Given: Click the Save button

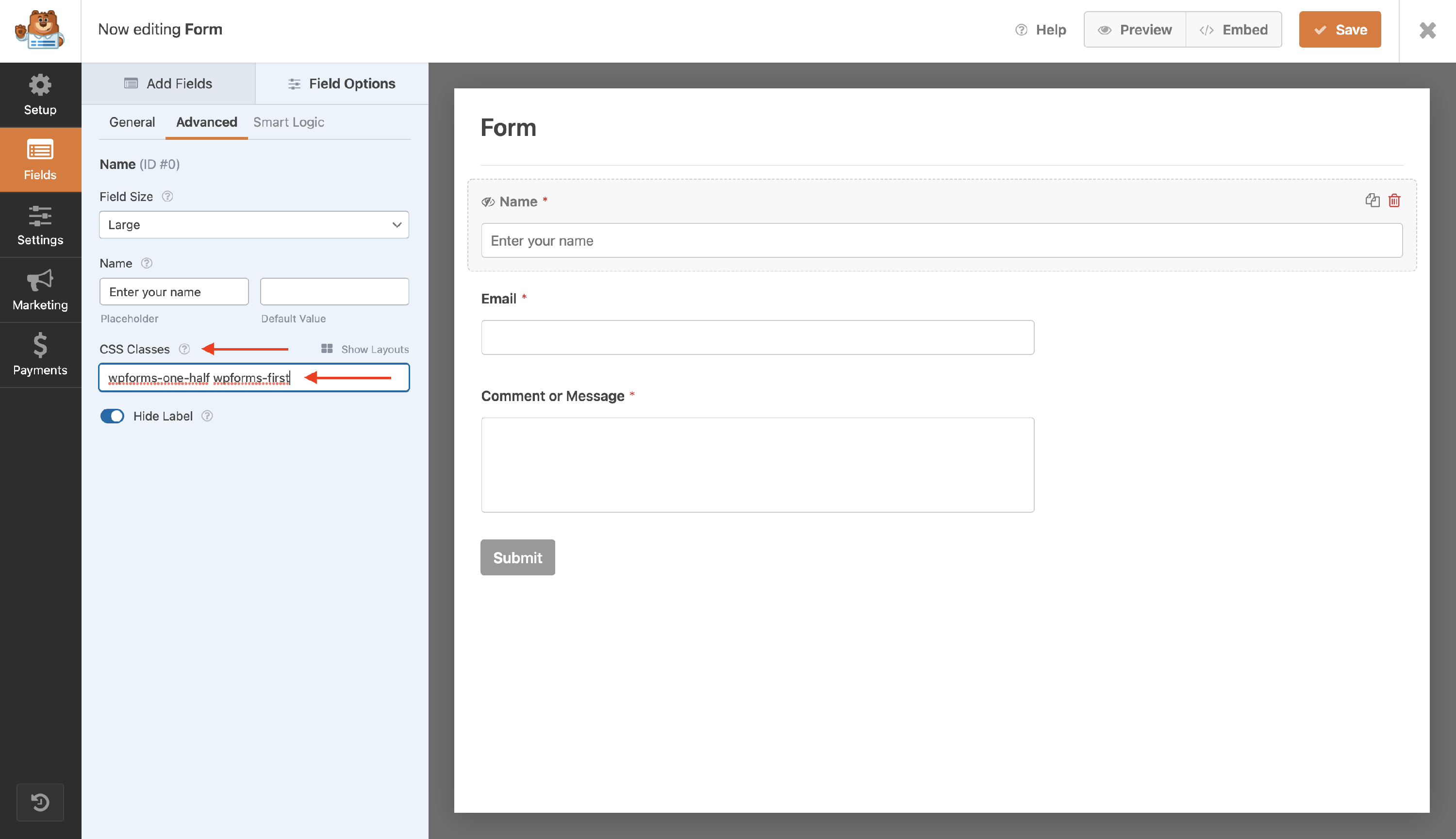Looking at the screenshot, I should [1340, 30].
